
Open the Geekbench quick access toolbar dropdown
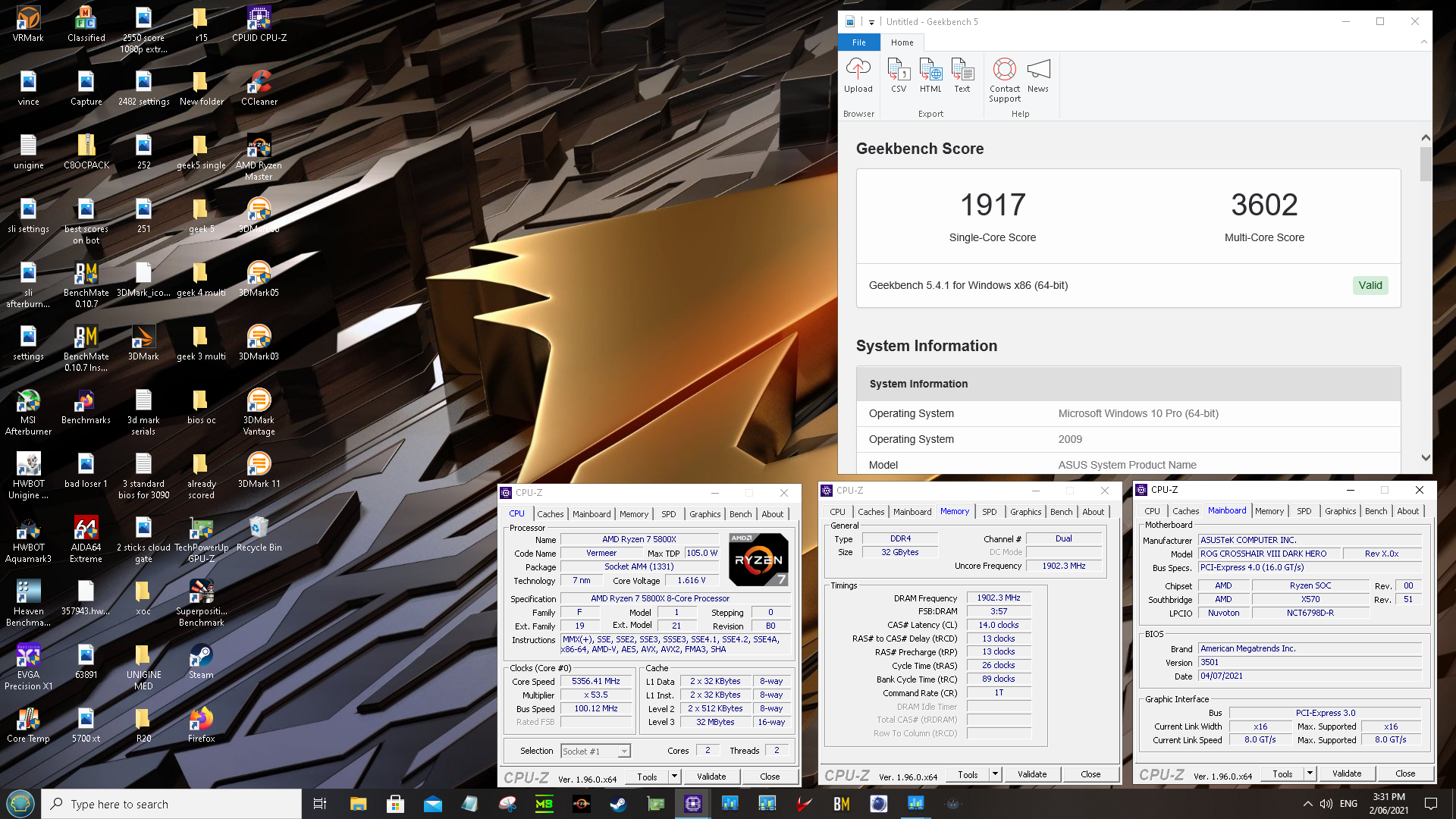871,22
